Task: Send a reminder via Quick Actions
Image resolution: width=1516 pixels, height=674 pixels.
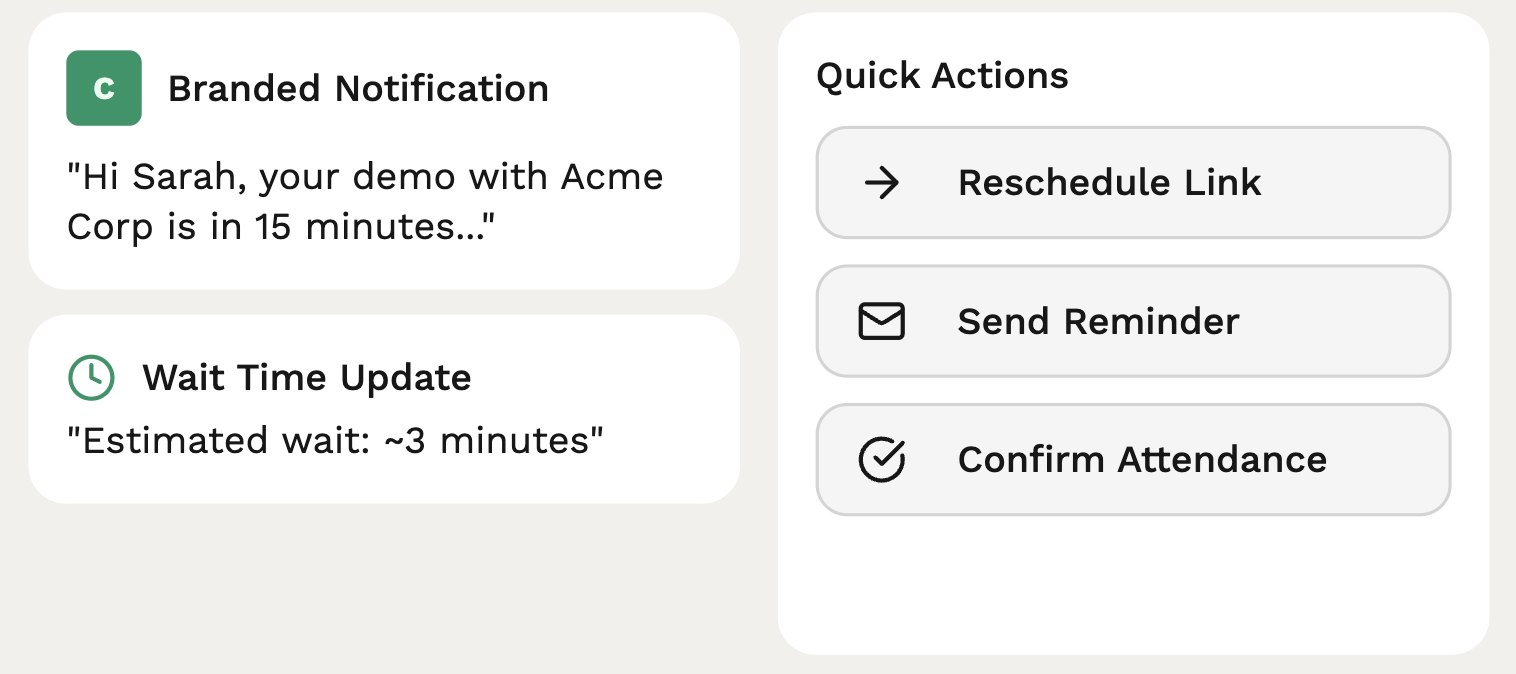Action: pyautogui.click(x=1132, y=321)
